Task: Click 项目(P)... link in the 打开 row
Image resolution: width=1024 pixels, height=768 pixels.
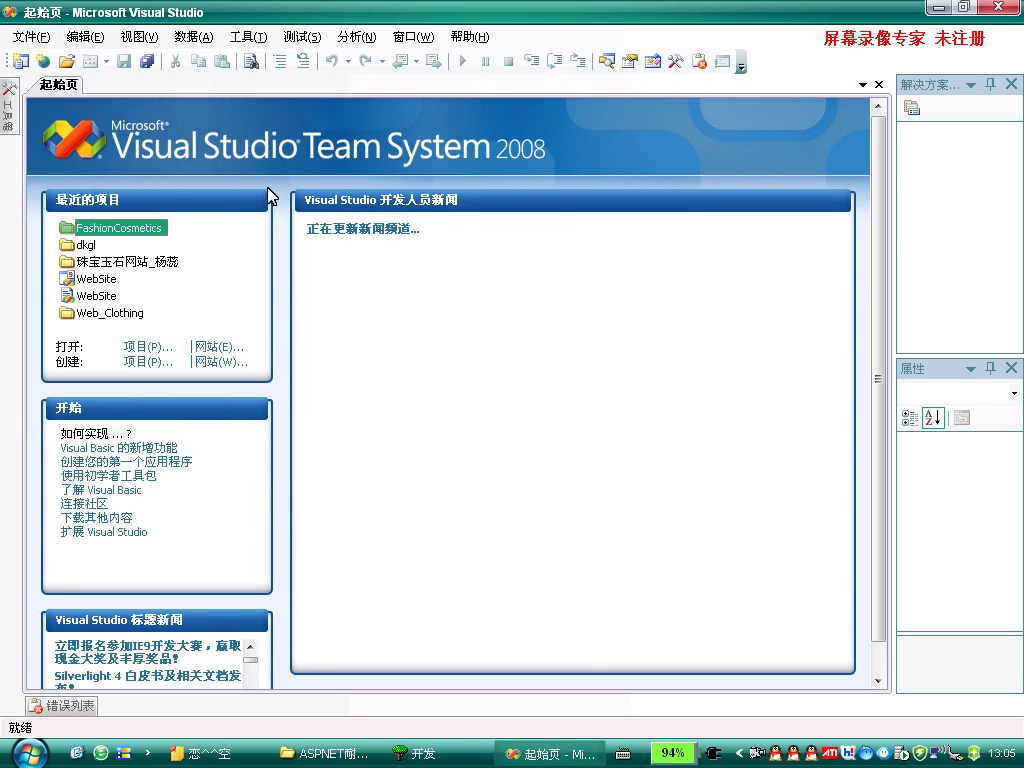Action: point(148,347)
